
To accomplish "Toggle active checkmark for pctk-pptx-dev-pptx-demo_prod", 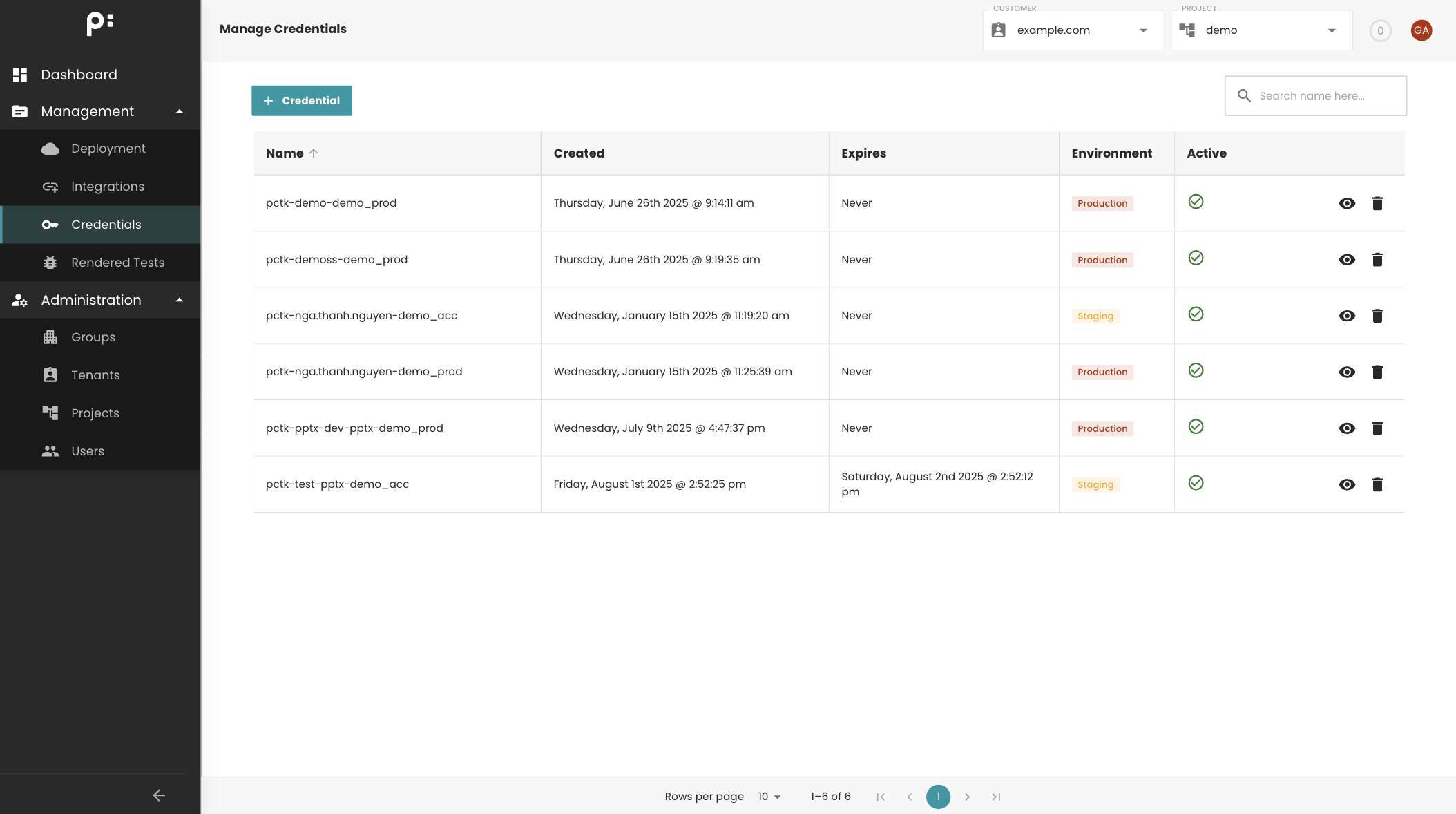I will point(1196,427).
